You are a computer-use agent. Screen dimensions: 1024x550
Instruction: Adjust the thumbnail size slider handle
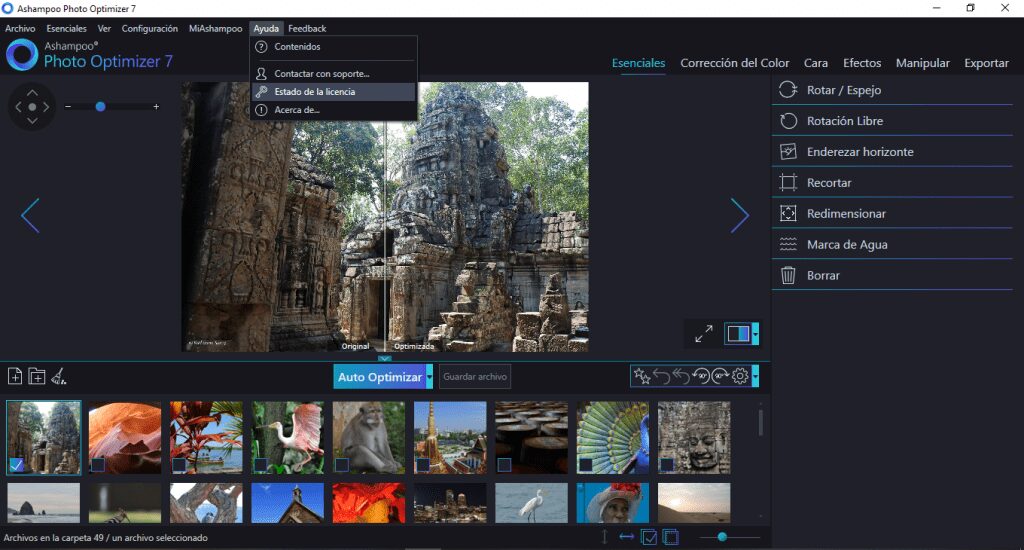pos(722,537)
